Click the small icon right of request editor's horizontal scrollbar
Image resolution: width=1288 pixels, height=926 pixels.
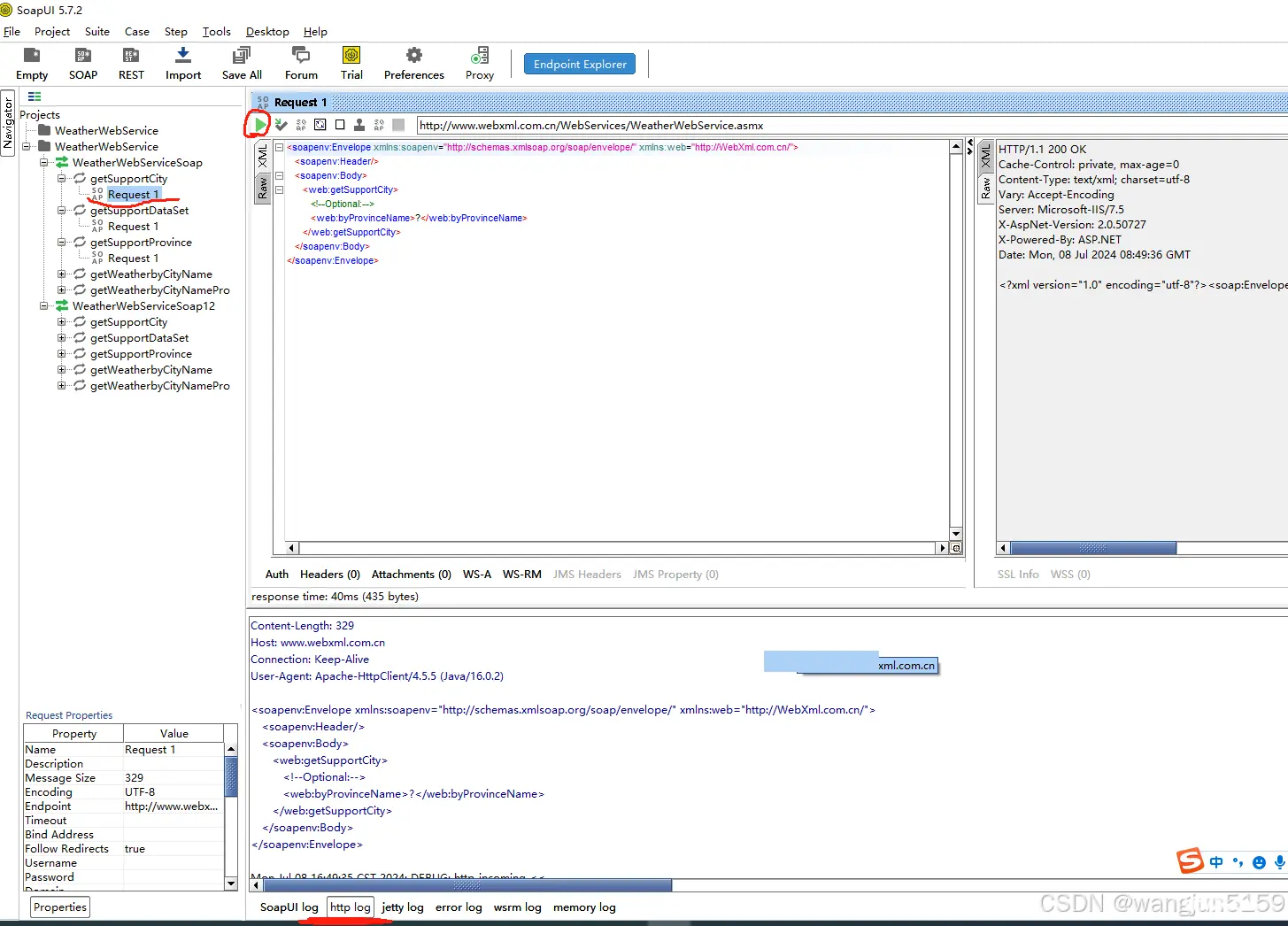[x=956, y=548]
